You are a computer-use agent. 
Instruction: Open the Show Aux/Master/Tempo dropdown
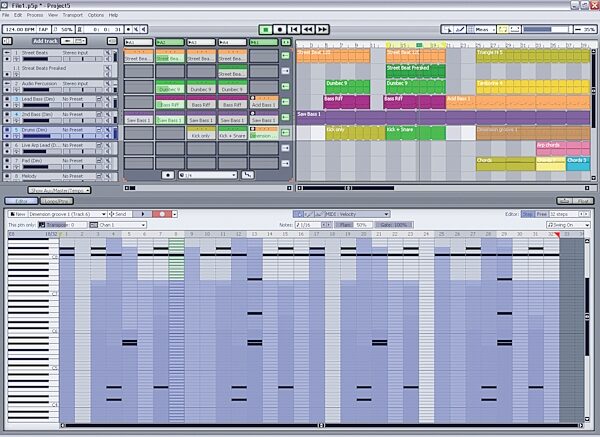[59, 190]
